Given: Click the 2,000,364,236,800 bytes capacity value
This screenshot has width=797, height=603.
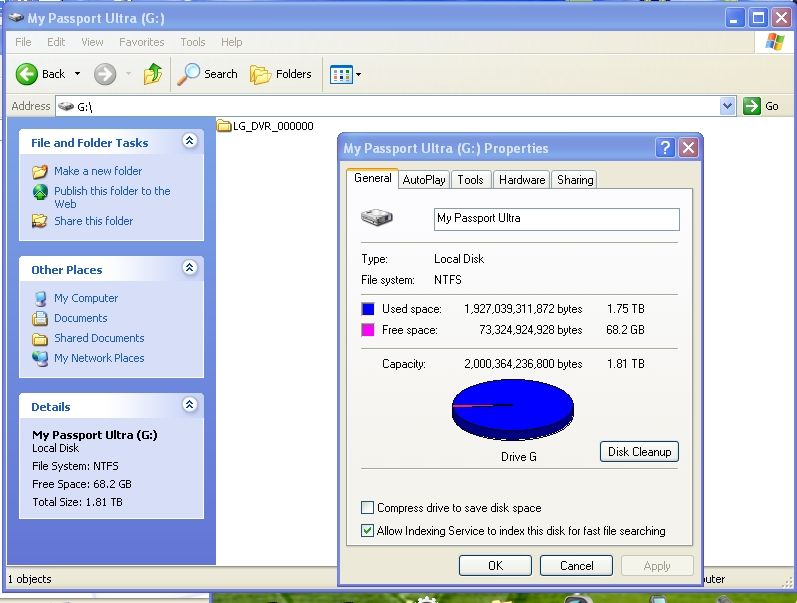Looking at the screenshot, I should pos(523,364).
